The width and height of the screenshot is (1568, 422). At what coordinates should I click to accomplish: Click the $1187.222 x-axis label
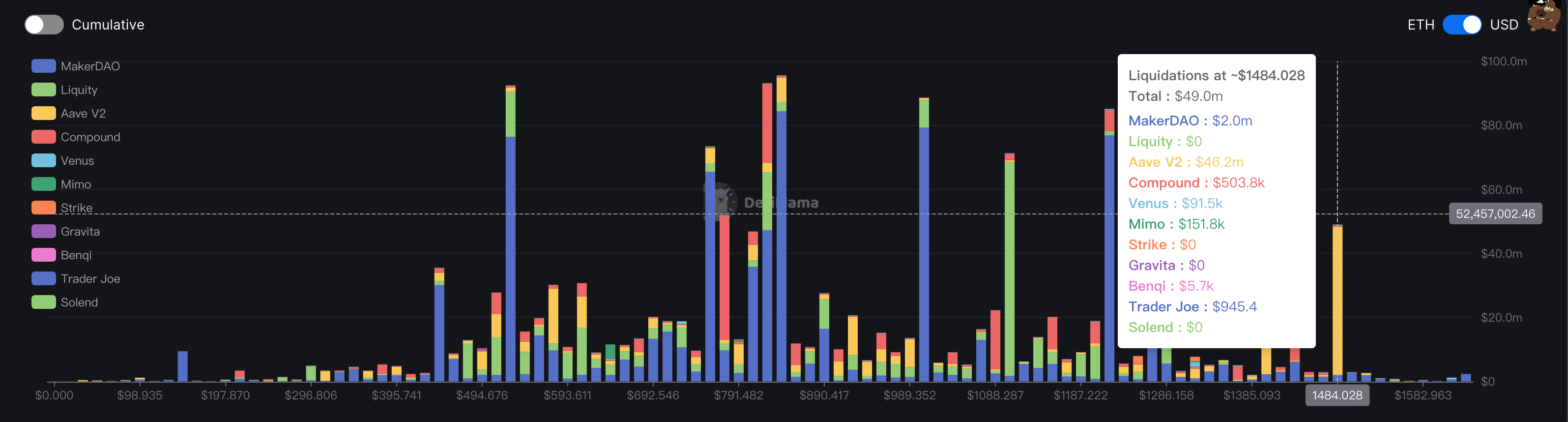[1080, 395]
